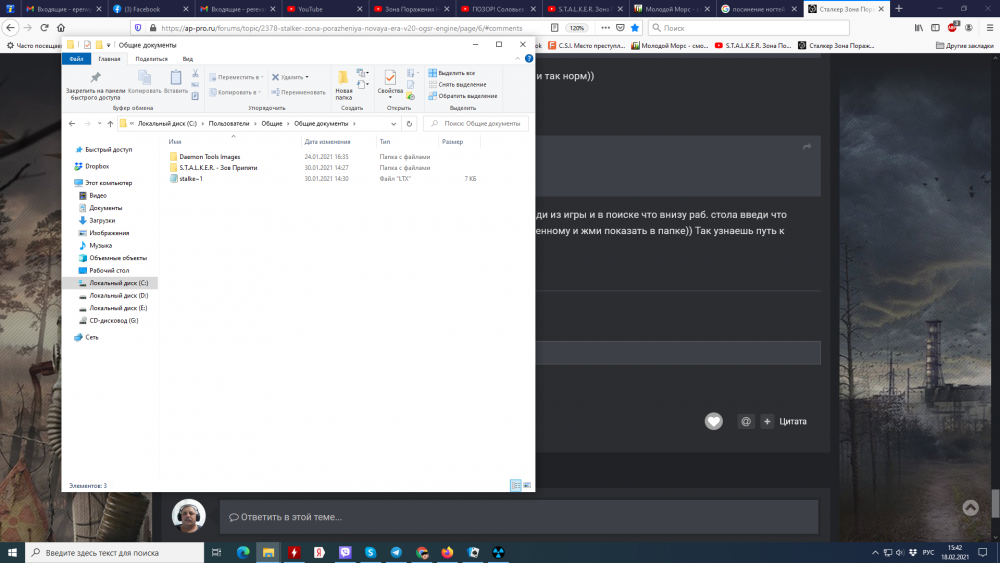The height and width of the screenshot is (563, 1000).
Task: Click the Up arrow navigation icon
Action: coord(110,124)
